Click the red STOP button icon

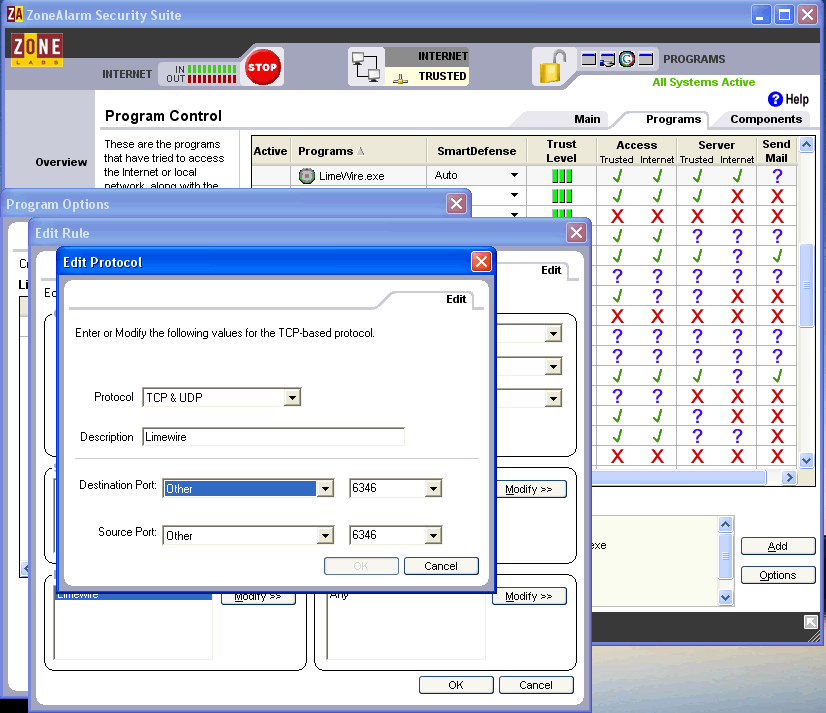point(262,68)
